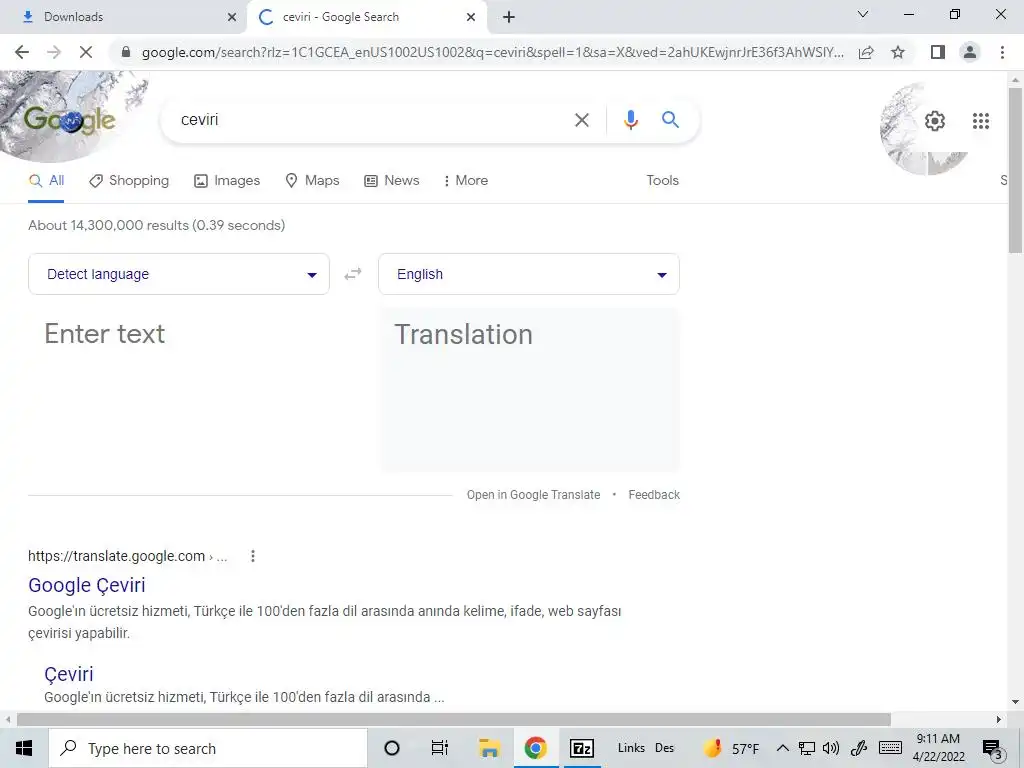
Task: Open the search Tools options
Action: pos(662,180)
